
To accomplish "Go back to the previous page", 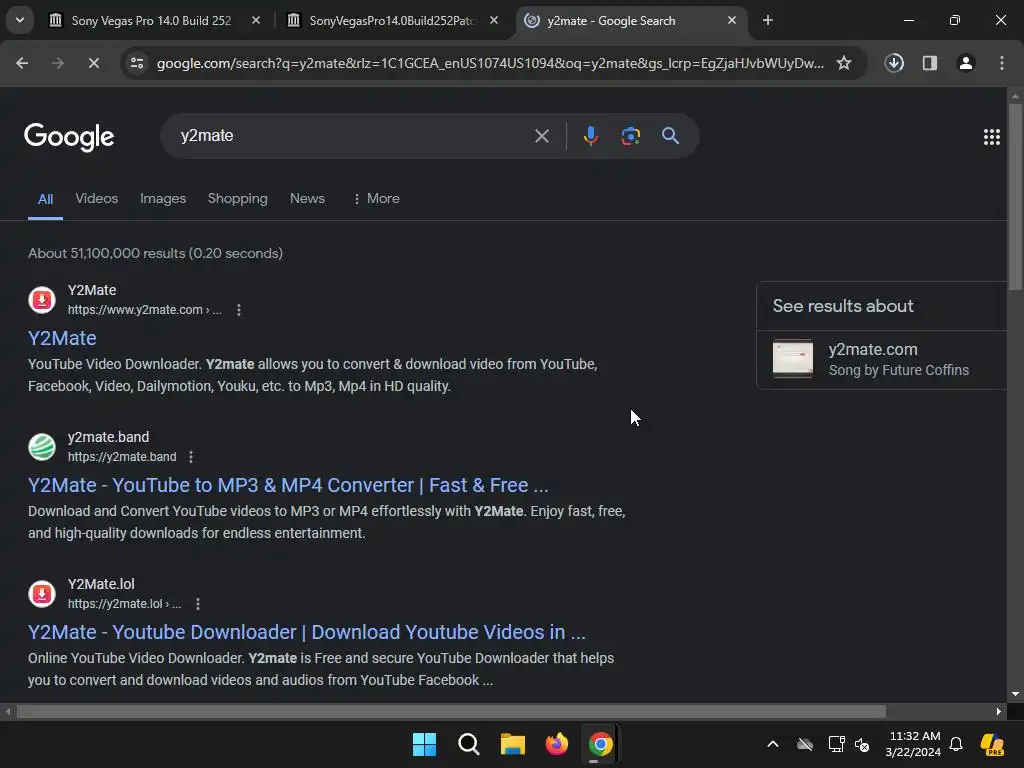I will [x=22, y=63].
